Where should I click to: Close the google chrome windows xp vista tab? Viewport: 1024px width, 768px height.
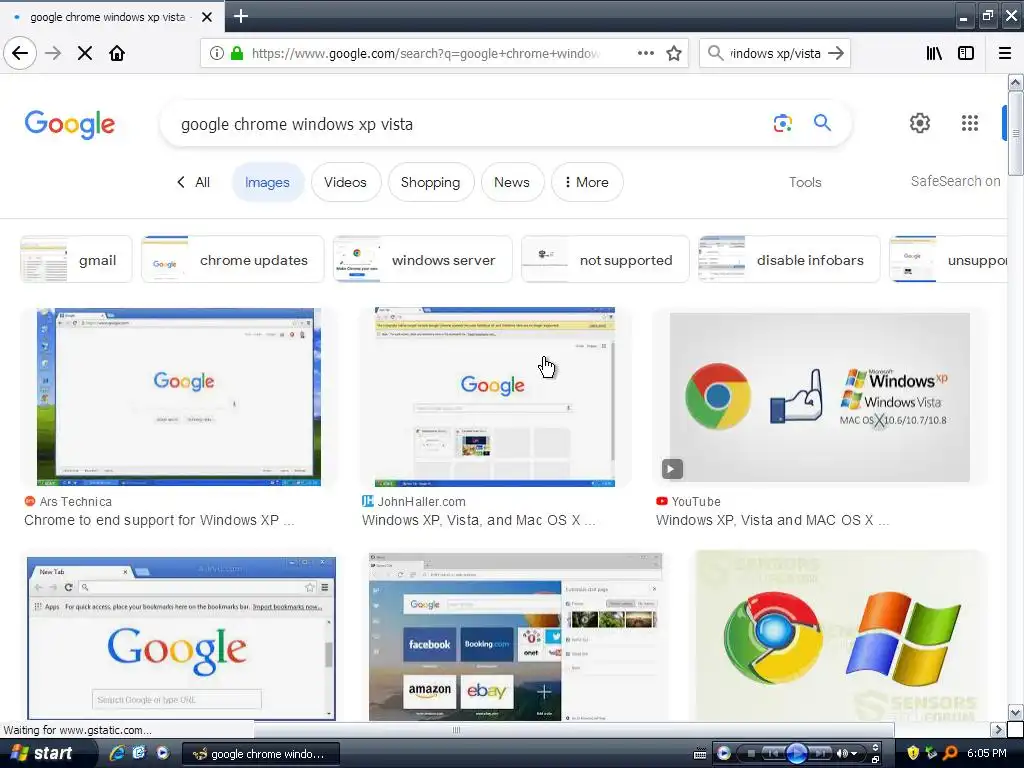pos(207,17)
